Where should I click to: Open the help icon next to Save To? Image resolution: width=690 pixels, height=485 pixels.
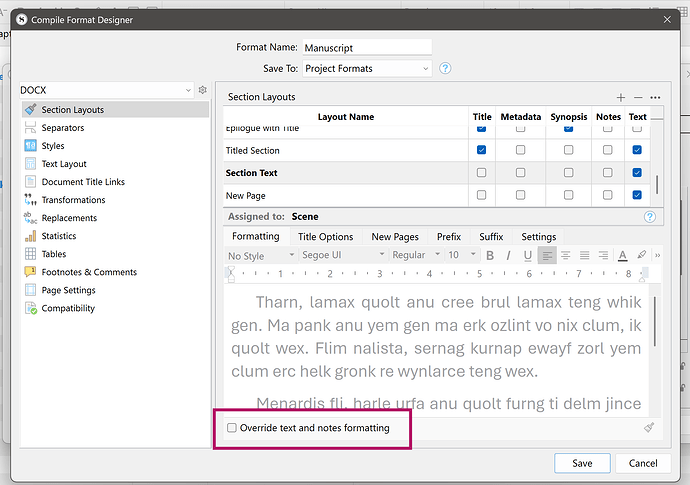[x=446, y=68]
